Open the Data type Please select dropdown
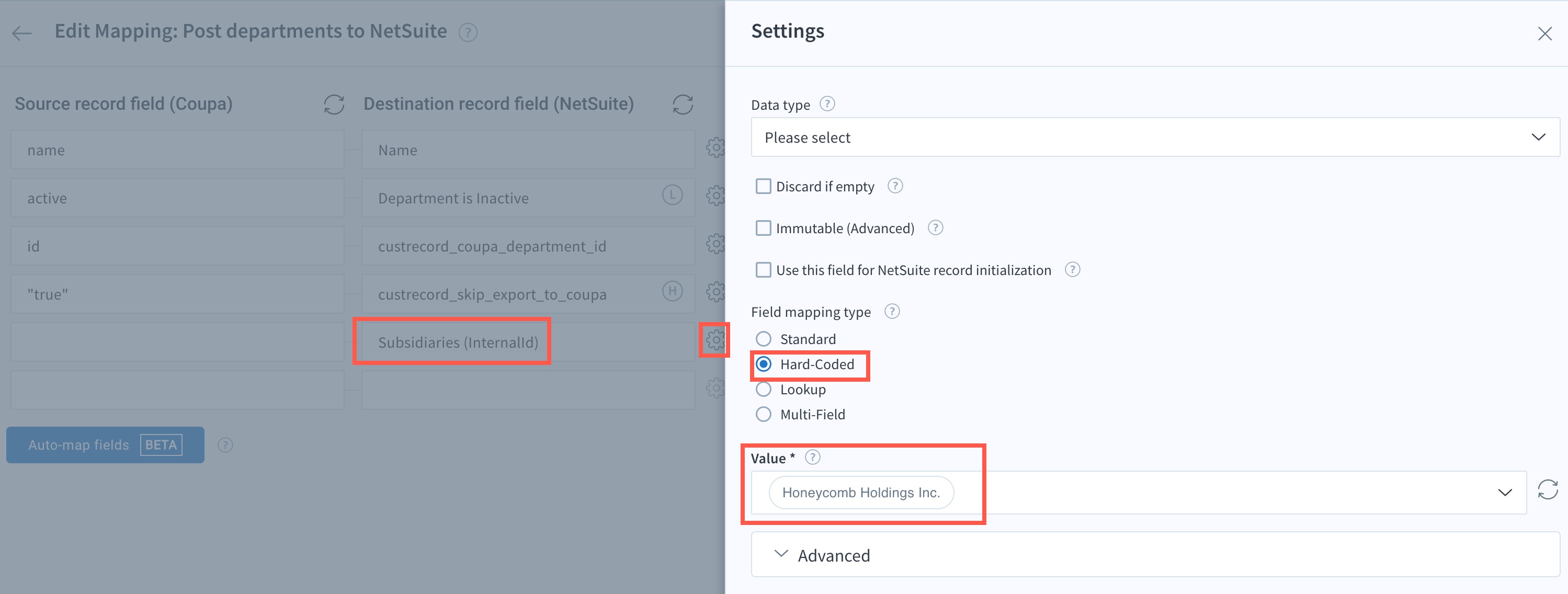1568x594 pixels. pyautogui.click(x=1155, y=138)
